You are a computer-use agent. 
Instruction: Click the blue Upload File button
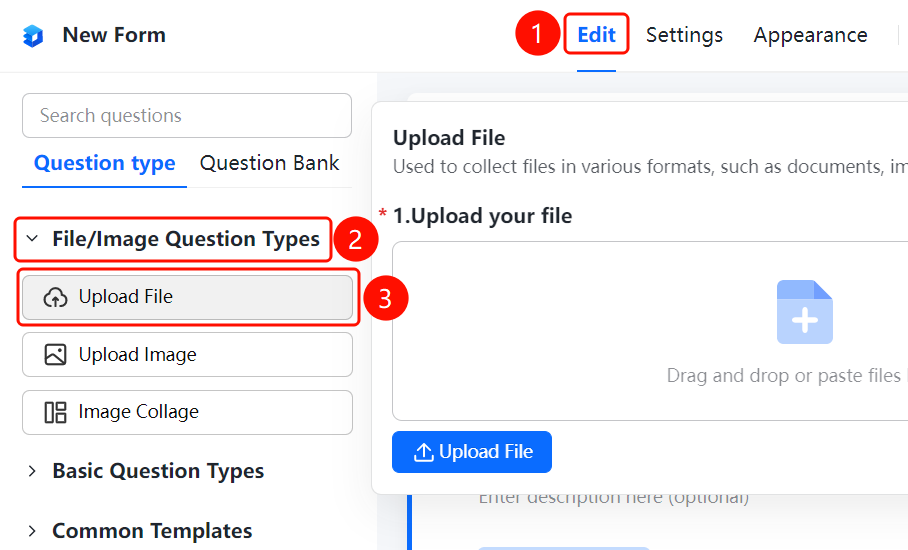(x=471, y=452)
